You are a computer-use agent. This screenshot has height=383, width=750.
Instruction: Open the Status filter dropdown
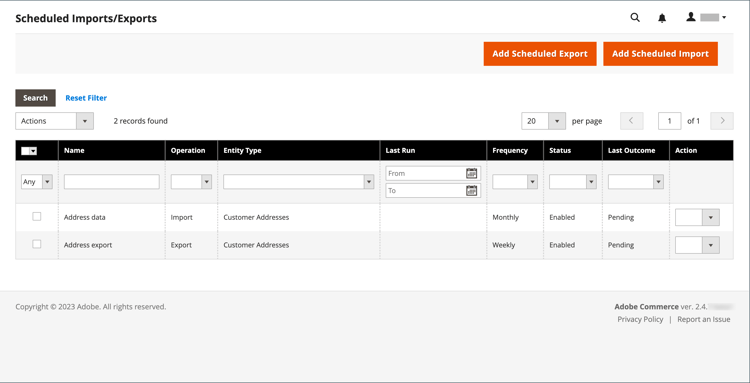coord(573,182)
